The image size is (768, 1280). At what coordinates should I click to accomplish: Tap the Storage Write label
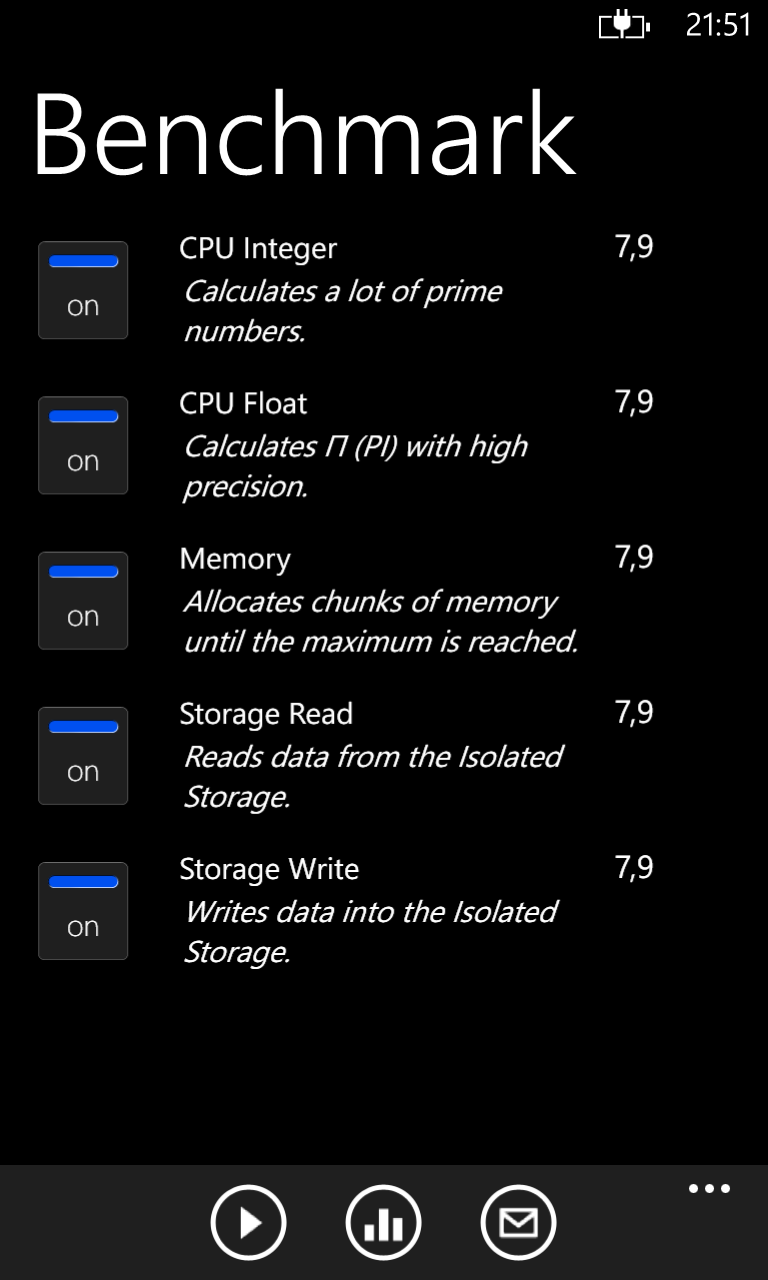[x=269, y=869]
